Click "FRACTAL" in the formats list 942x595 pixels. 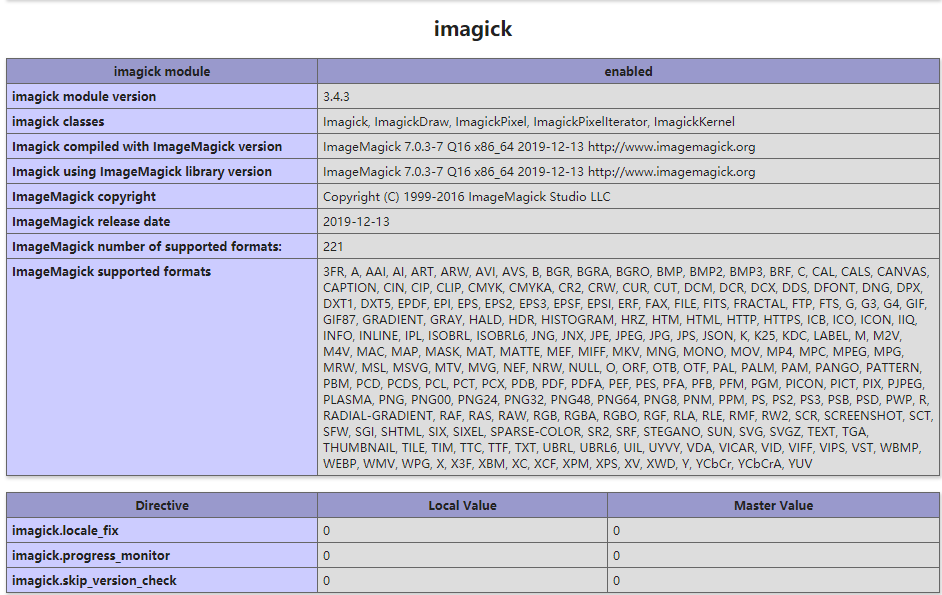759,304
